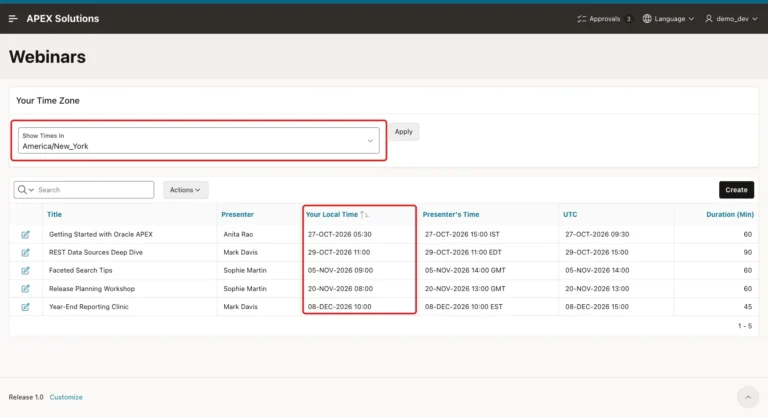The image size is (768, 417).
Task: Open the Customize link in footer
Action: [66, 397]
